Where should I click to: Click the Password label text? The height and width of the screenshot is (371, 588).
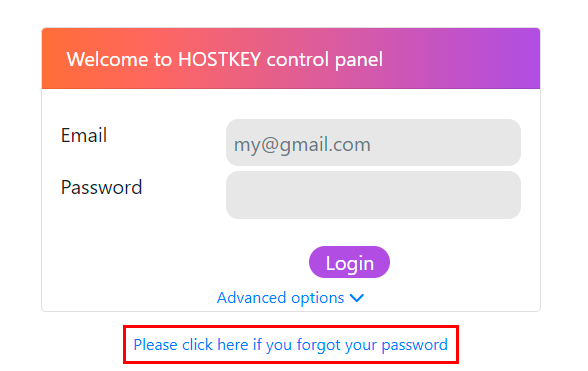pos(102,187)
